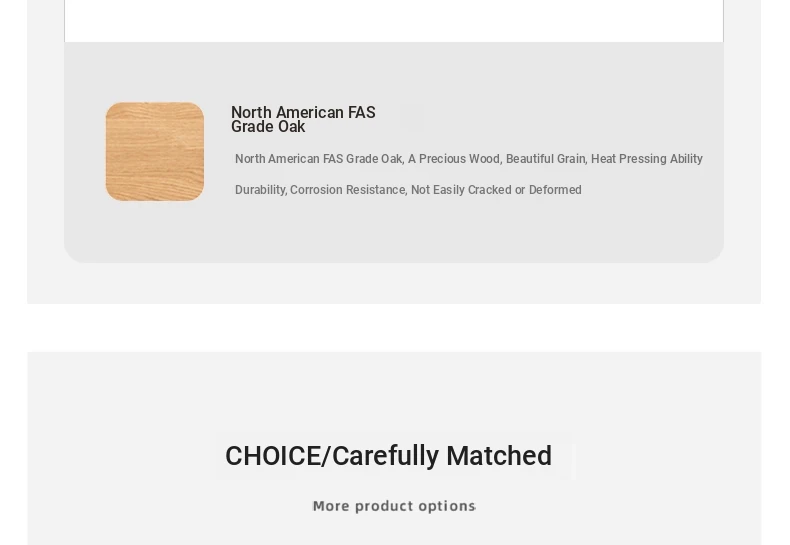Click the "Heat Pressing Ability" phrase

[x=647, y=159]
